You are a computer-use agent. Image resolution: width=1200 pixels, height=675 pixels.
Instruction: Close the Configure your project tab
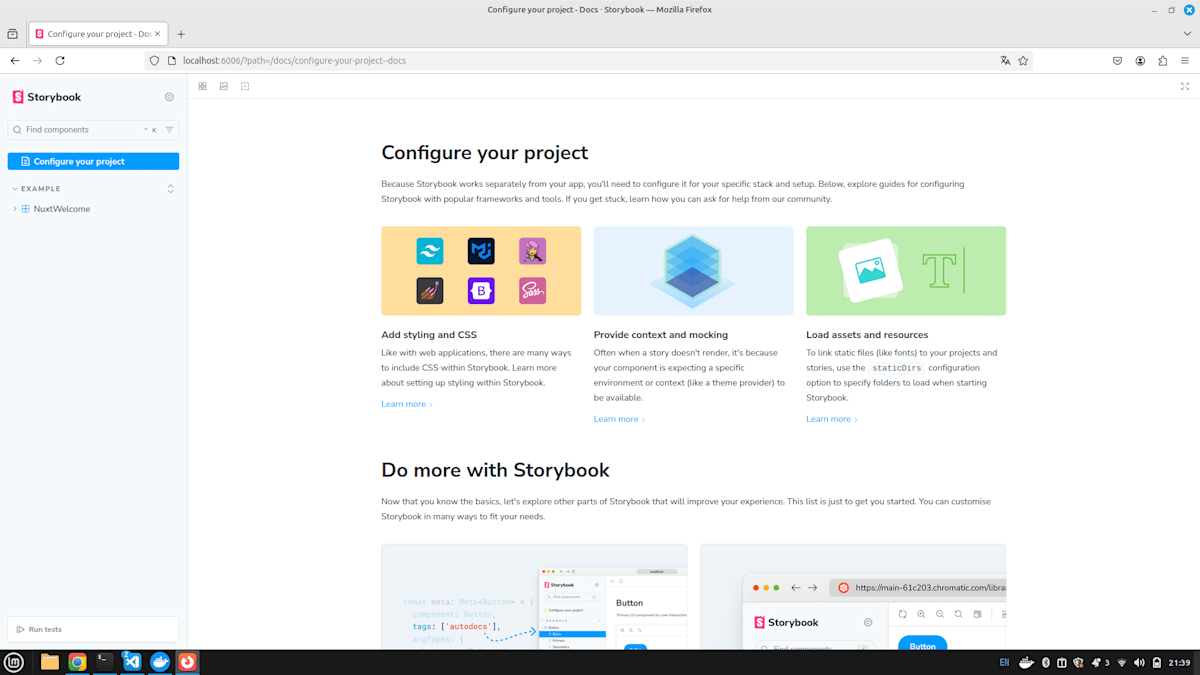point(157,34)
